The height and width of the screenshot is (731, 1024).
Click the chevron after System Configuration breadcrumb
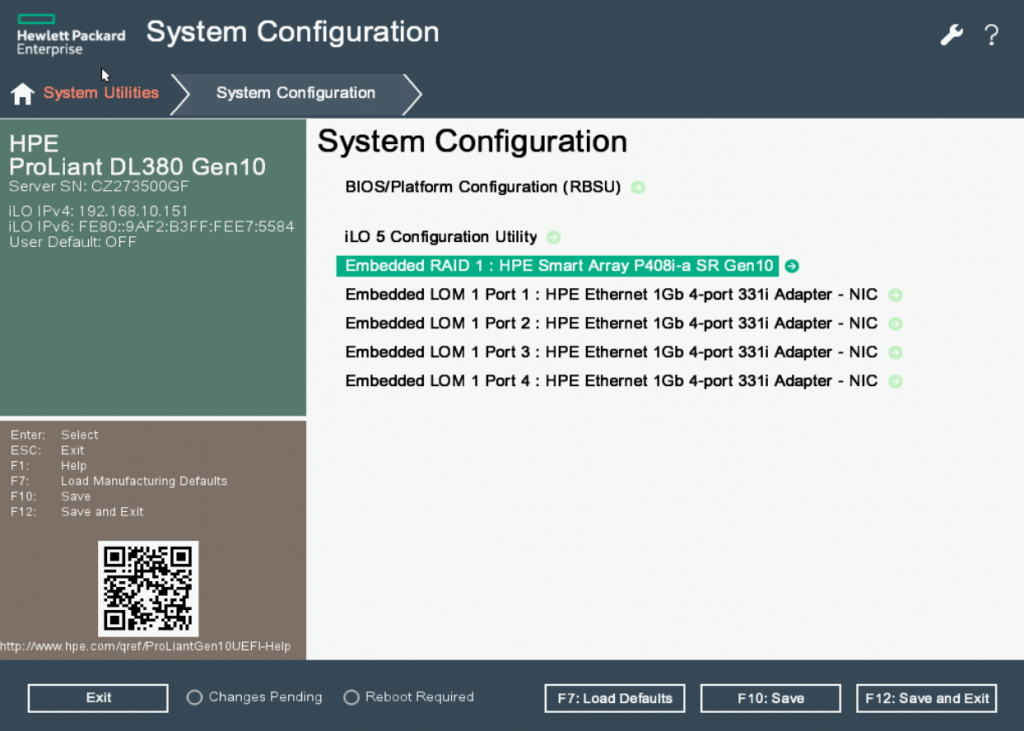[413, 93]
